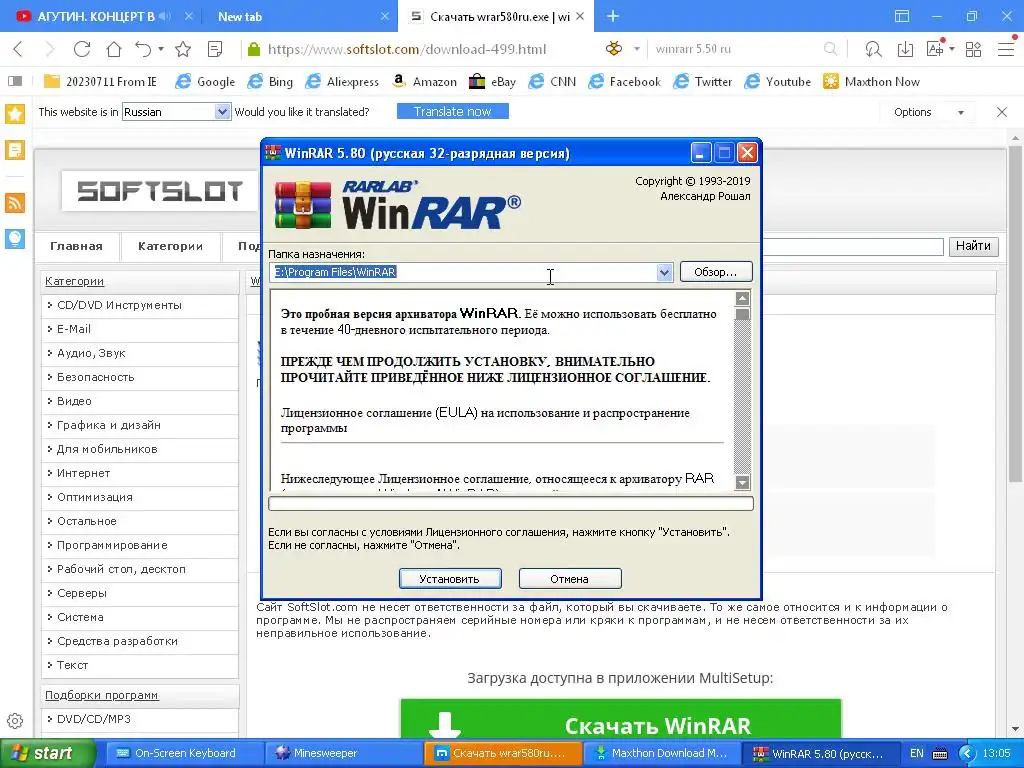Image resolution: width=1024 pixels, height=768 pixels.
Task: Go back with the browser back arrow
Action: coord(18,49)
